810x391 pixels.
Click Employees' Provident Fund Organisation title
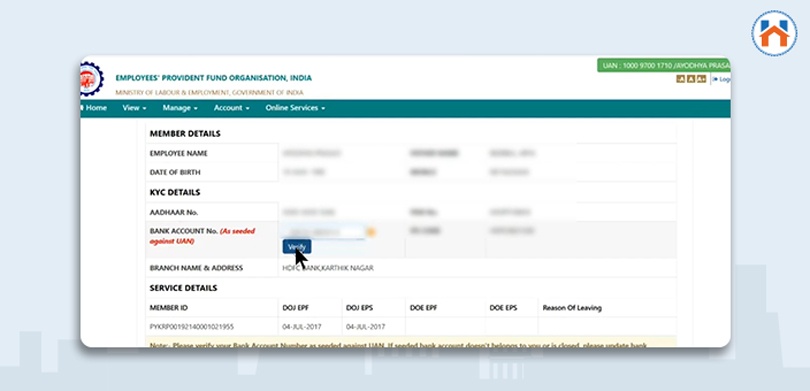pyautogui.click(x=213, y=78)
